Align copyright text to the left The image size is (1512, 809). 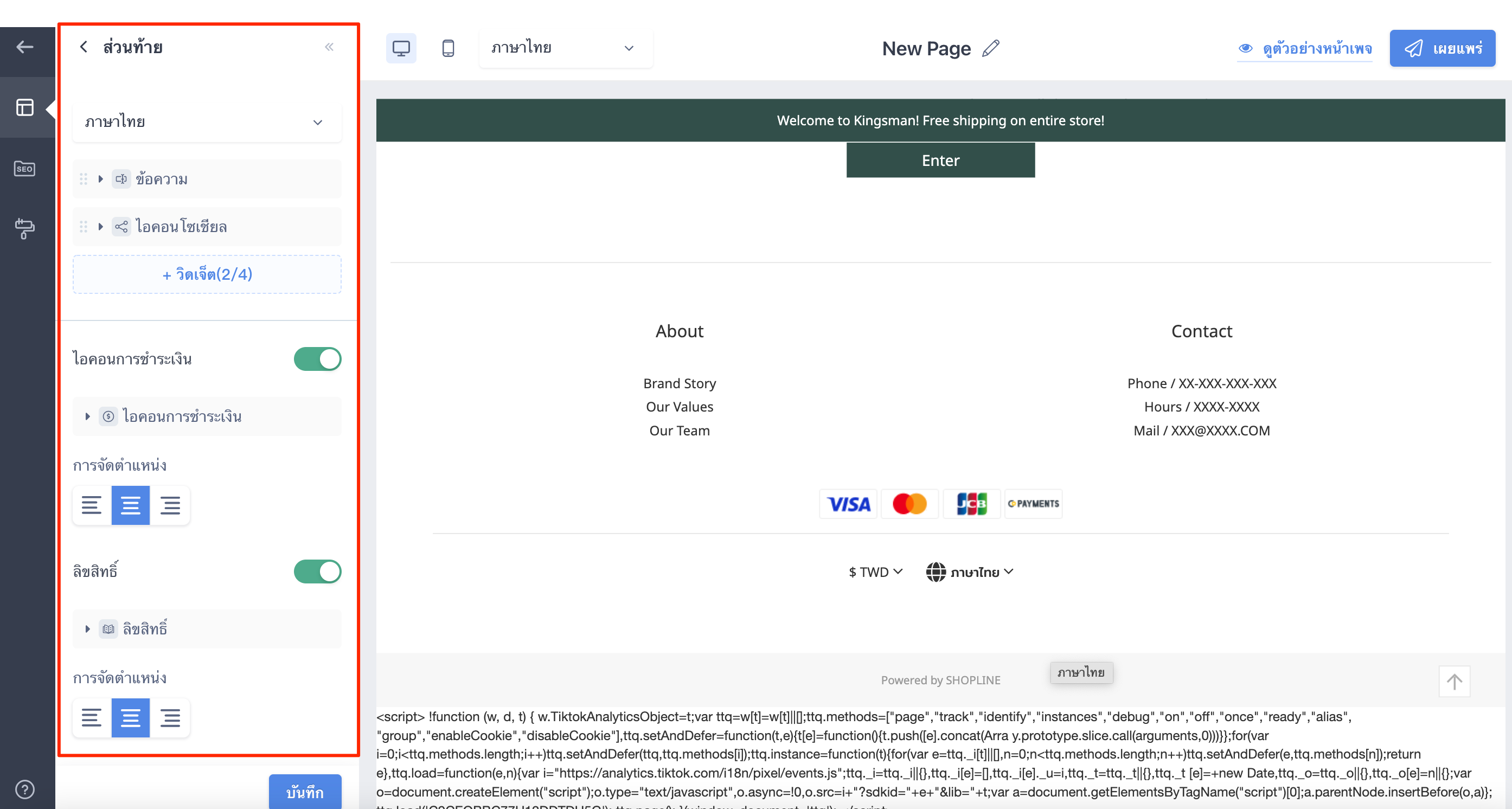click(x=92, y=717)
